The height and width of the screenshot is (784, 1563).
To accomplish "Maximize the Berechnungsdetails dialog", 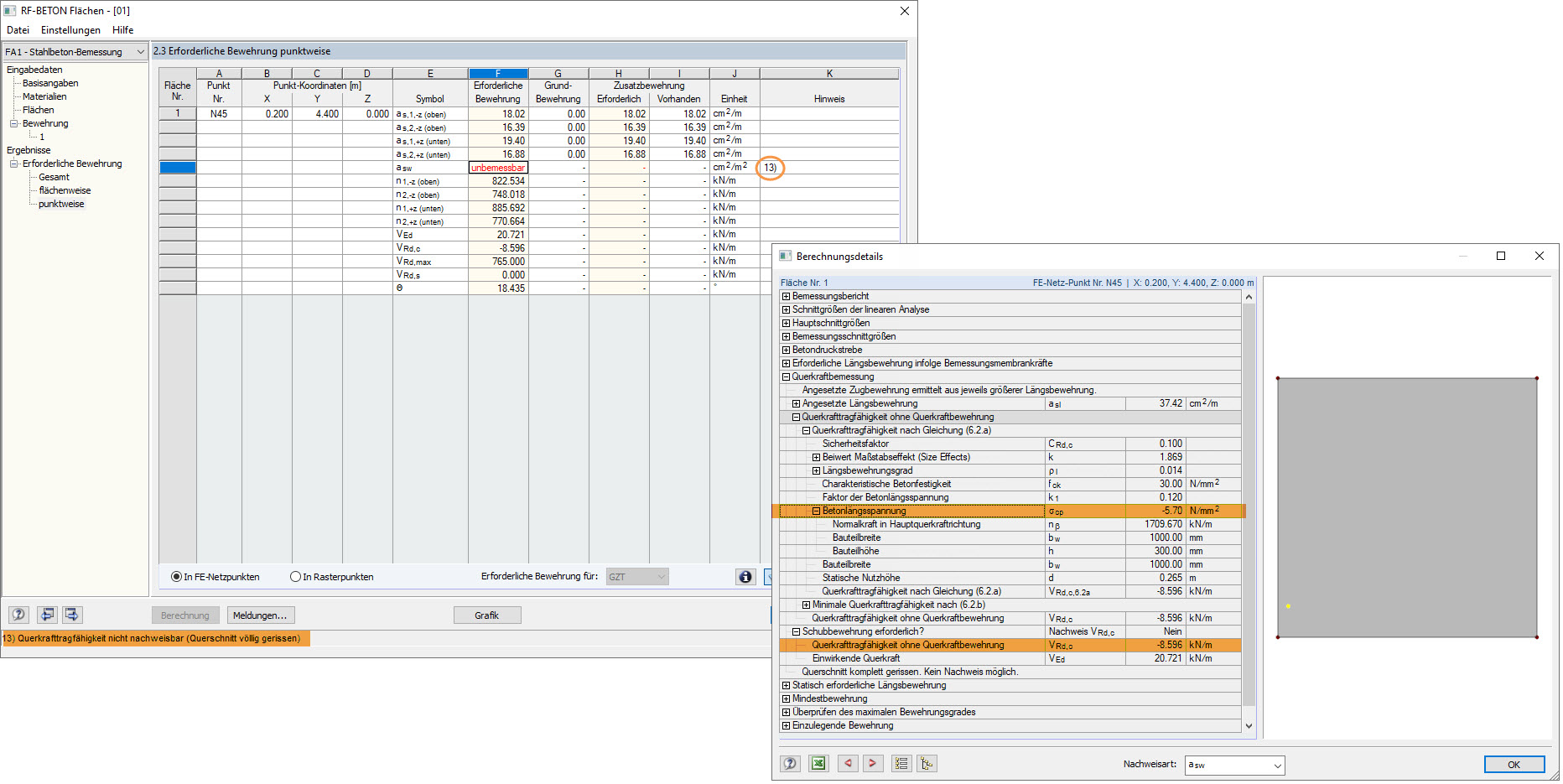I will pos(1501,256).
